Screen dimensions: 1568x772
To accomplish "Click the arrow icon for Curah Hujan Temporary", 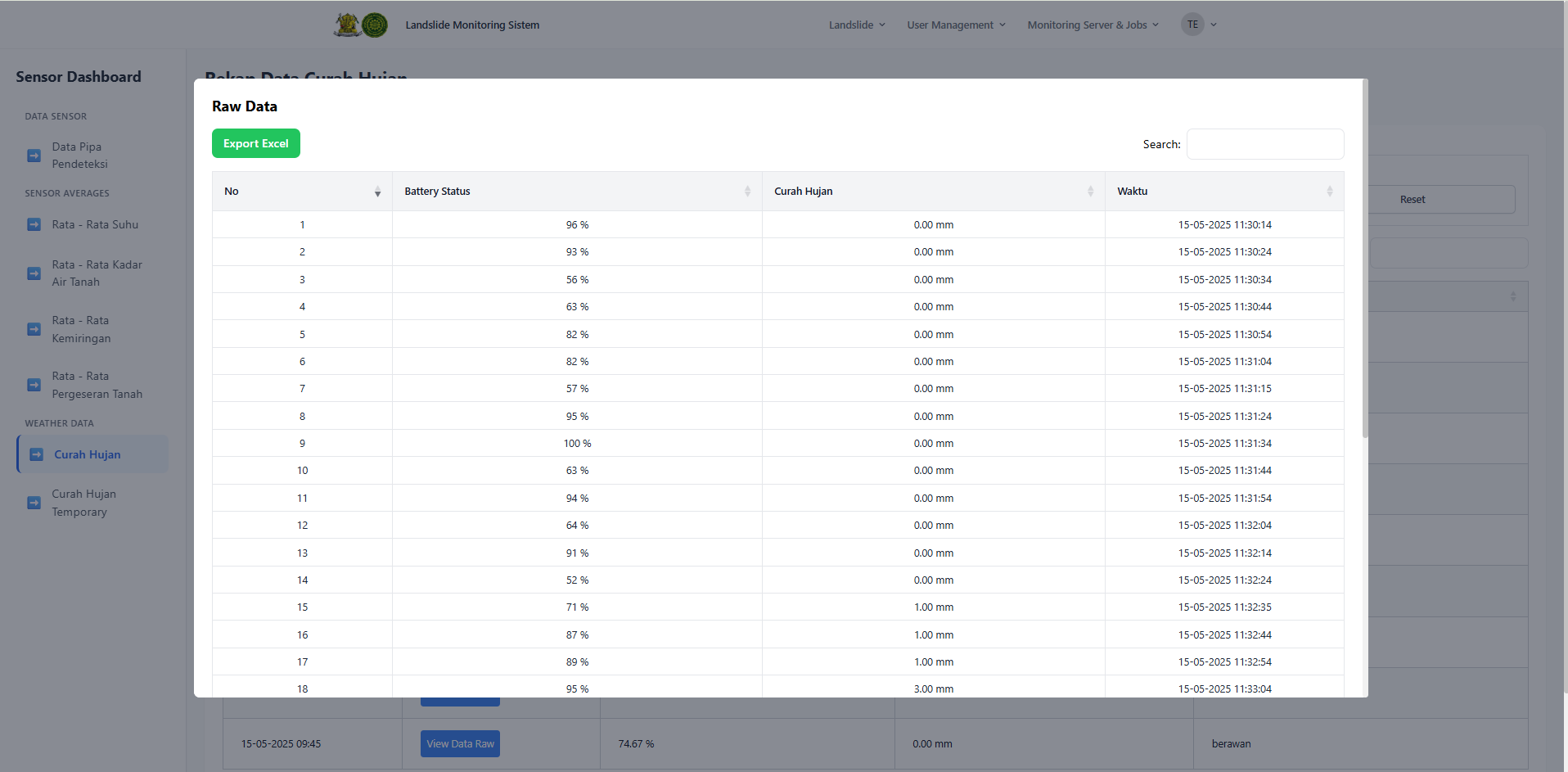I will [34, 503].
